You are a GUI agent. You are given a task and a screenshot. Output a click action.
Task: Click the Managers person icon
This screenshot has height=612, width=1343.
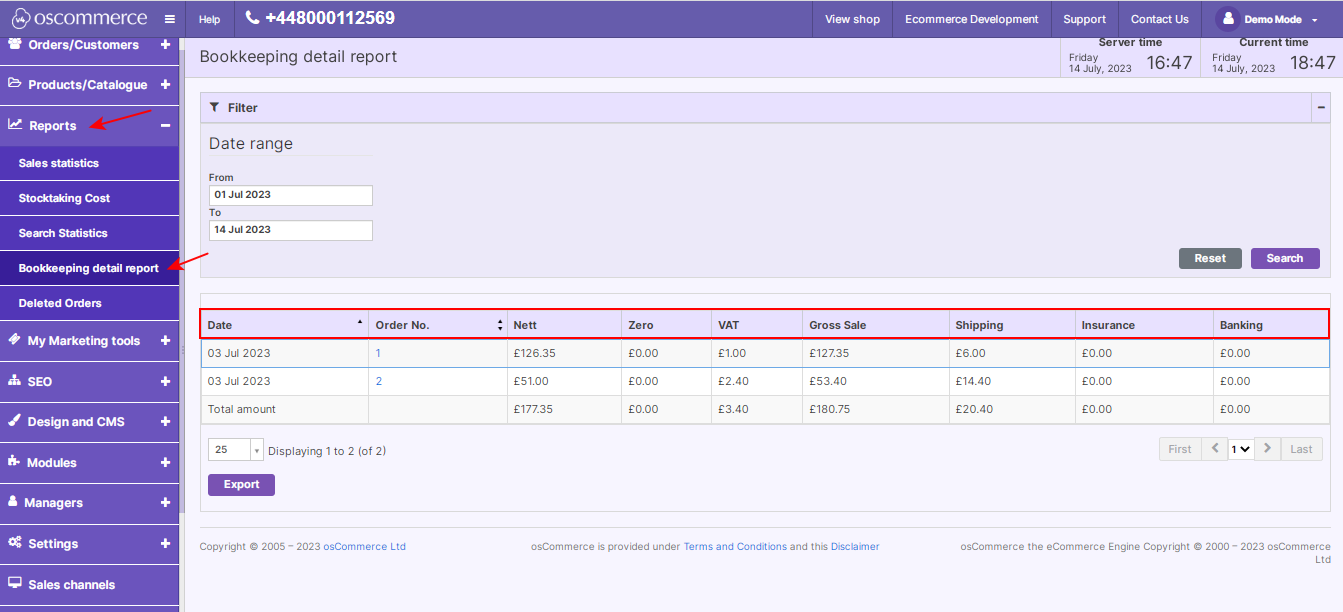tap(14, 502)
